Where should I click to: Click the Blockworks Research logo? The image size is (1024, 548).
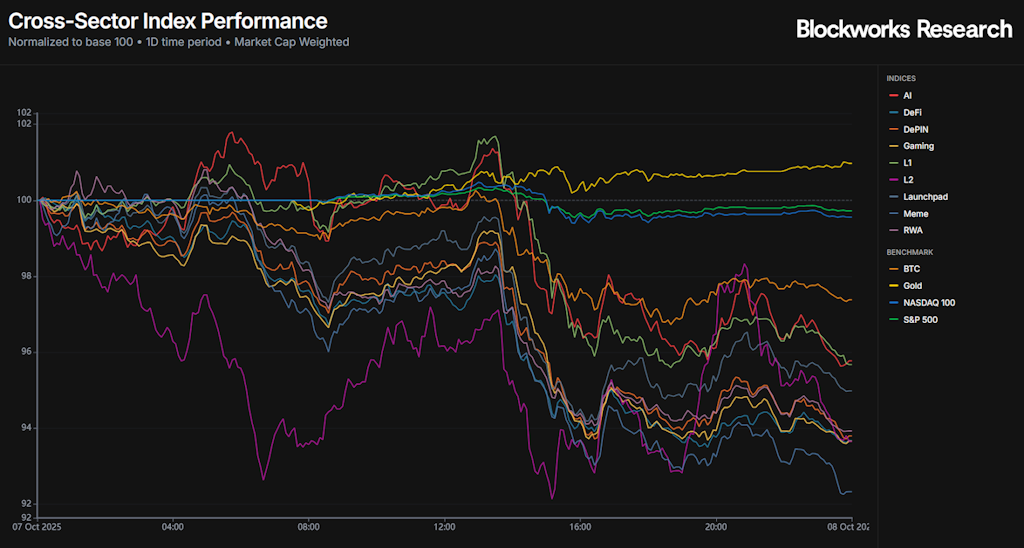coord(904,29)
